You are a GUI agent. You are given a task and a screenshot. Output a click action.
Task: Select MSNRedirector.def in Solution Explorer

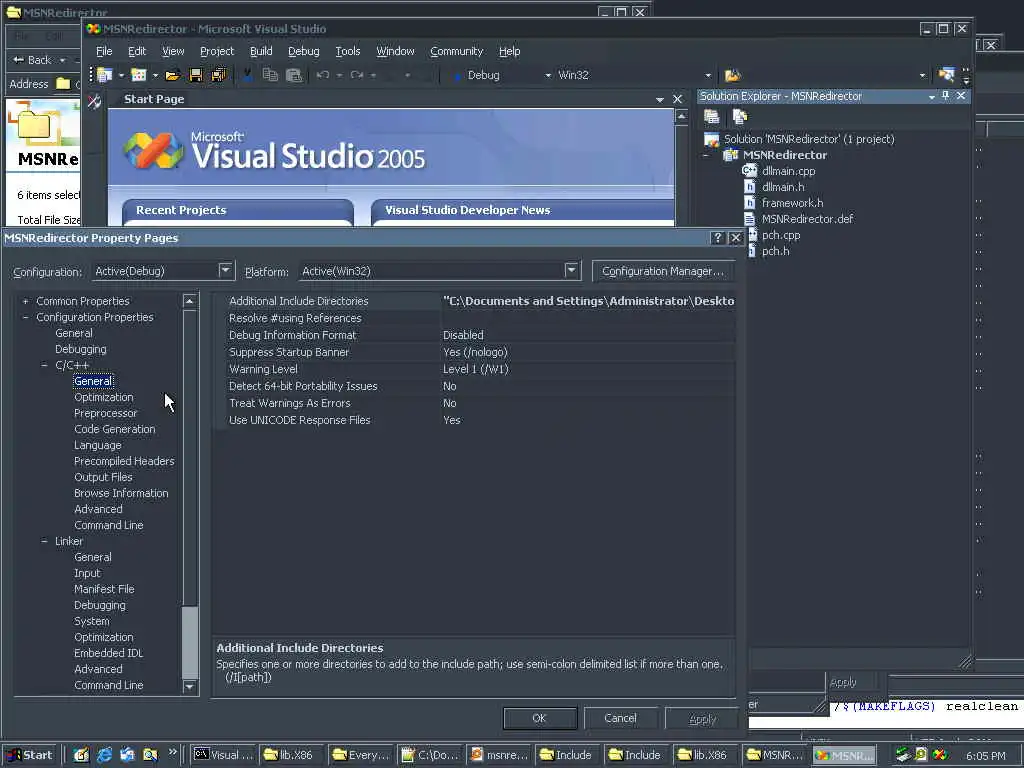pyautogui.click(x=807, y=219)
